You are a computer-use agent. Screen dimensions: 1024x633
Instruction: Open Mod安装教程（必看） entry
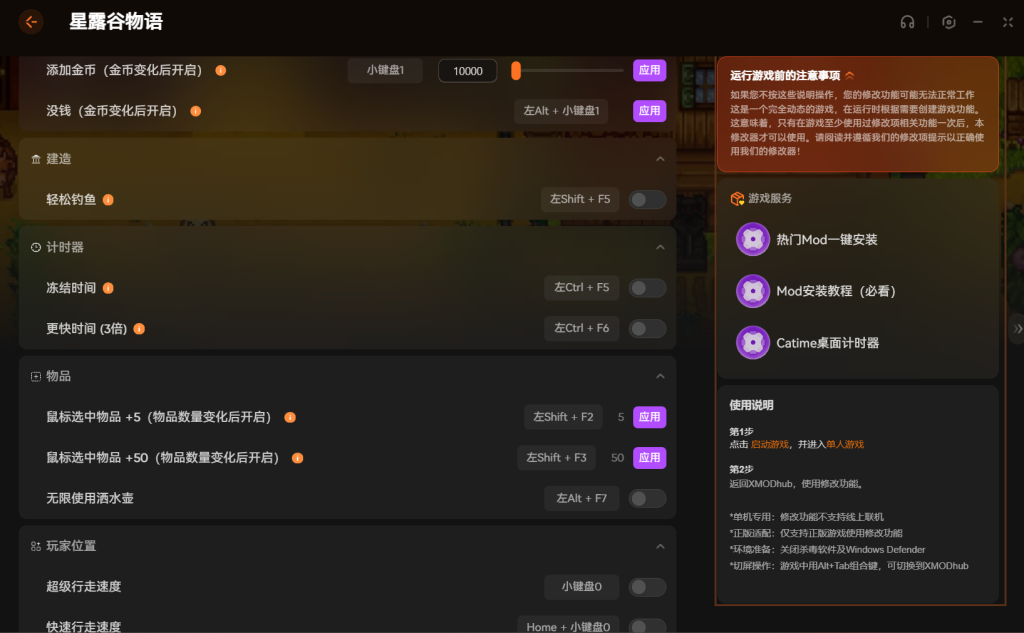pos(836,291)
